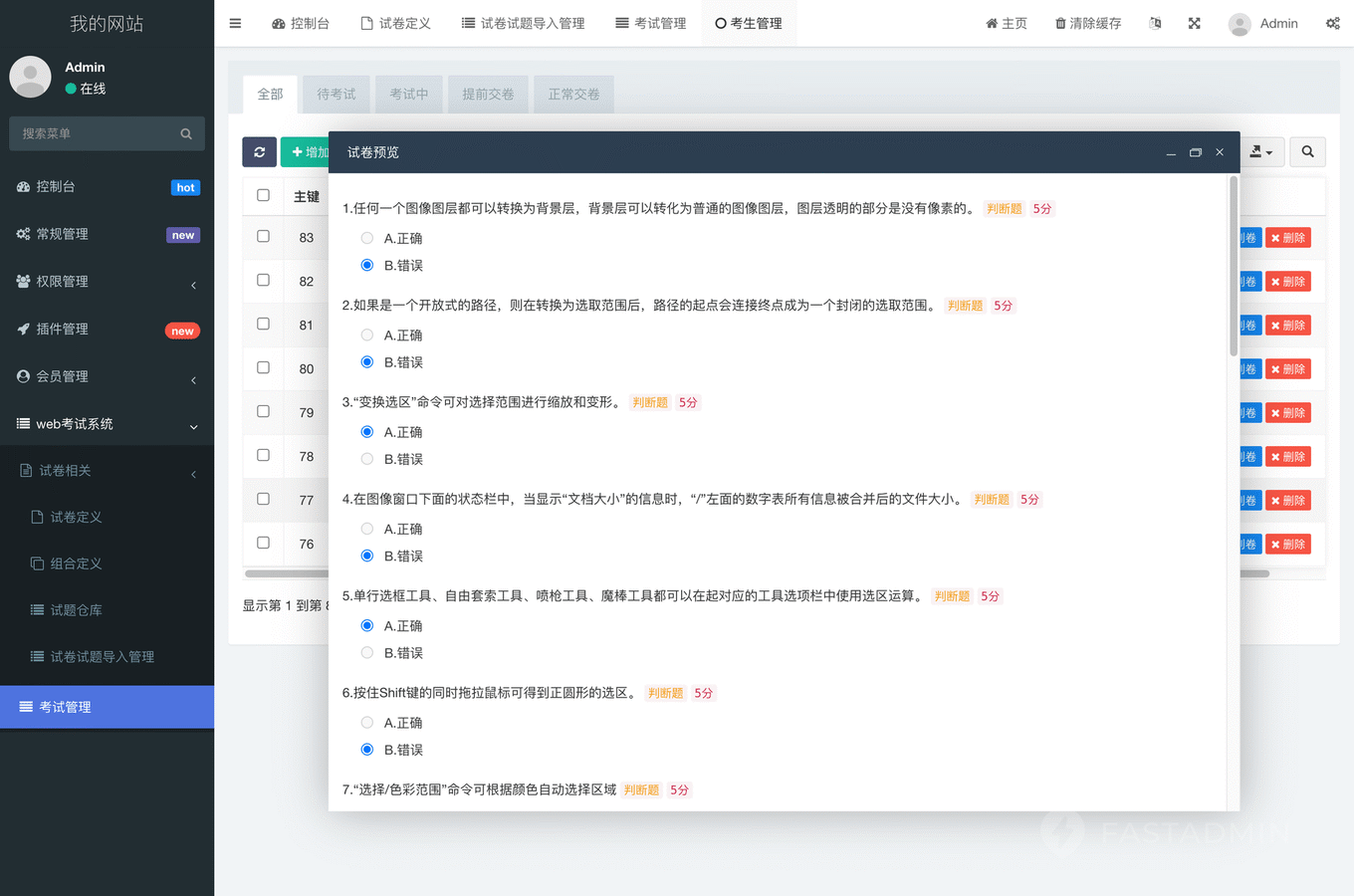This screenshot has width=1354, height=896.
Task: Click the refresh table button icon
Action: [259, 152]
